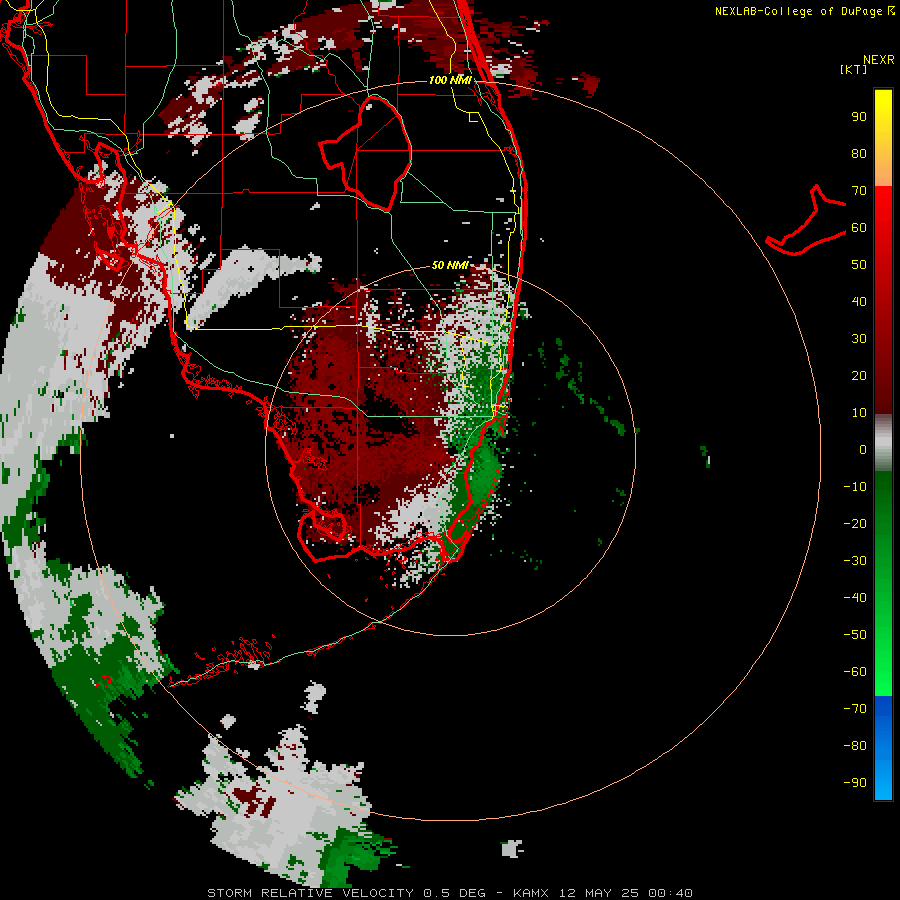The height and width of the screenshot is (900, 900).
Task: Click the blue bottom segment of the color bar
Action: click(883, 748)
